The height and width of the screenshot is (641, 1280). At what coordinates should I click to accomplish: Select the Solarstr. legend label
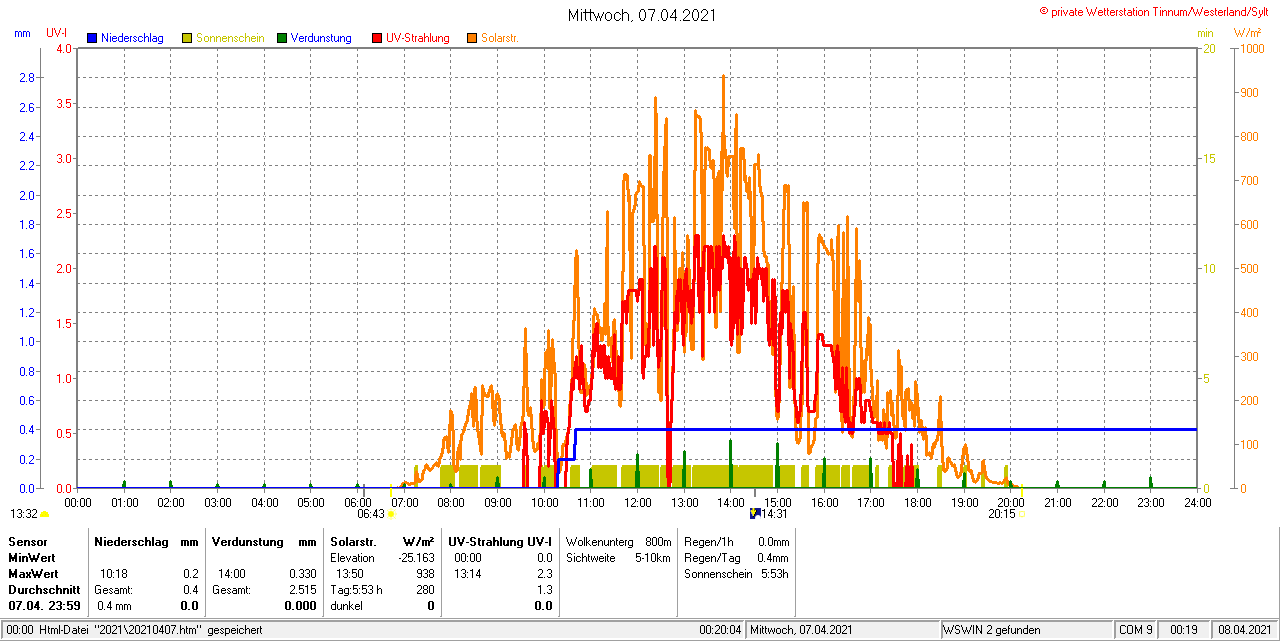[x=500, y=38]
